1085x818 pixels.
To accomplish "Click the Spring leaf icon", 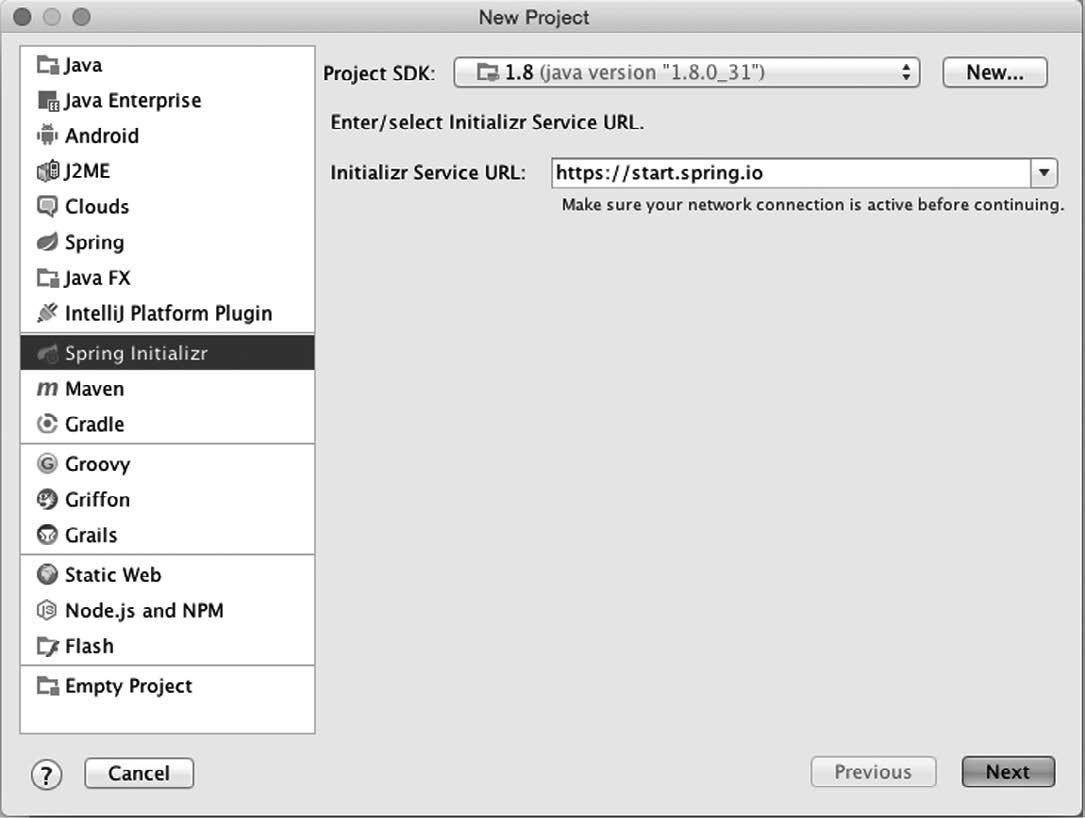I will [x=47, y=242].
